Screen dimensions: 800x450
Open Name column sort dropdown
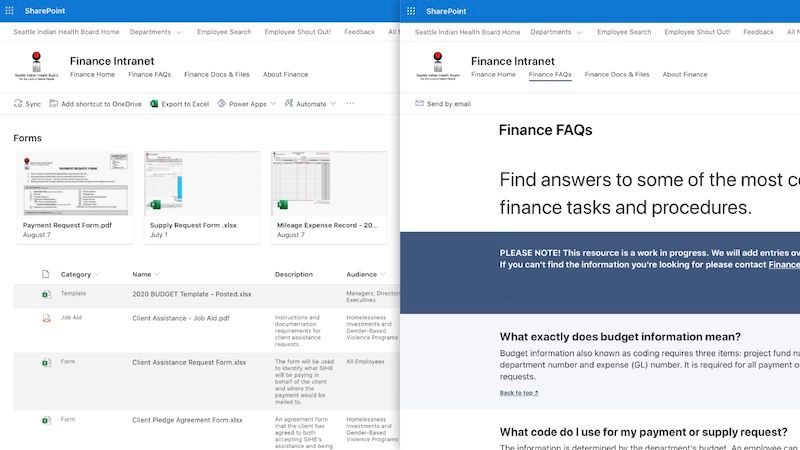pyautogui.click(x=157, y=274)
